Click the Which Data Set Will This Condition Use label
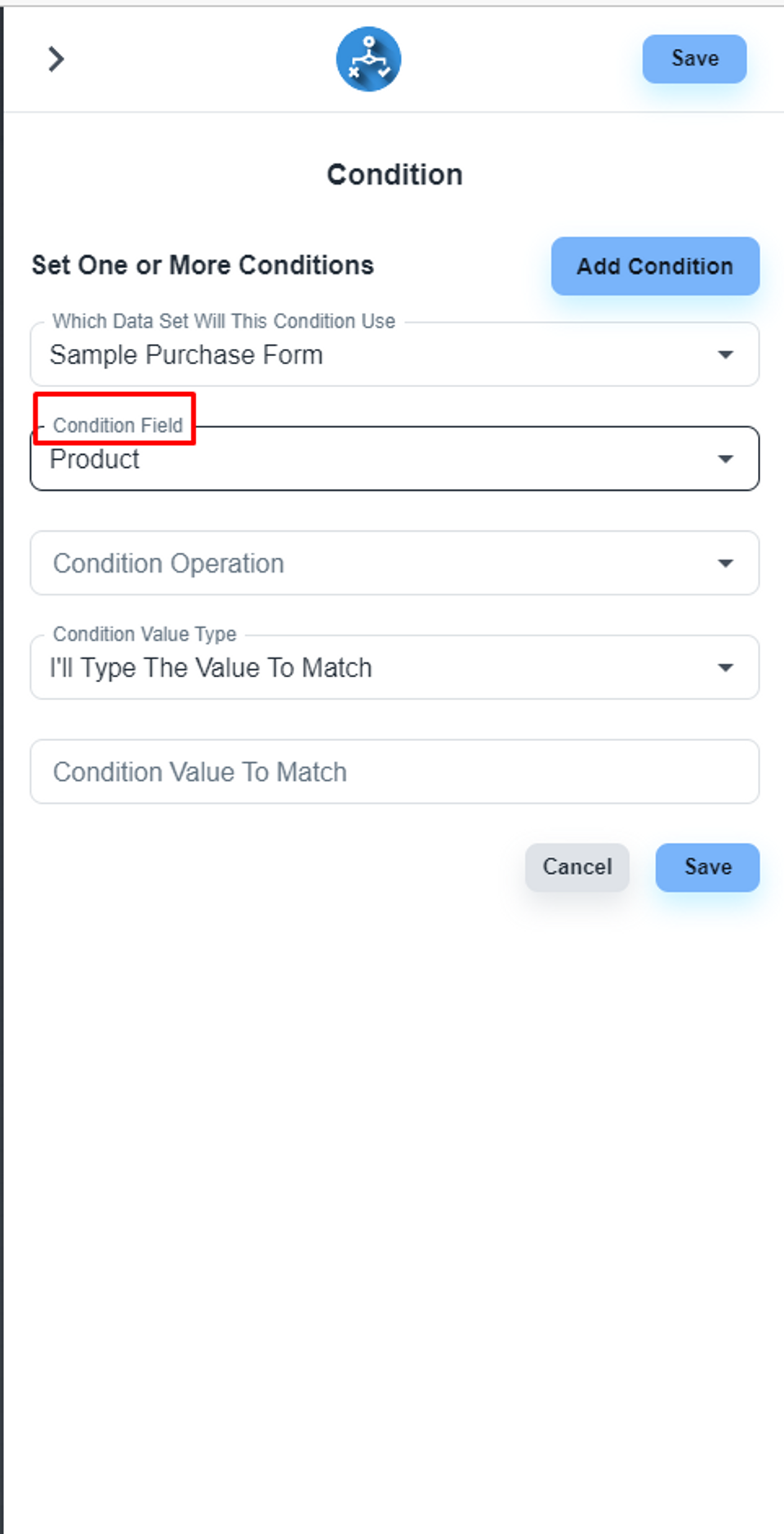The height and width of the screenshot is (1534, 784). point(224,321)
